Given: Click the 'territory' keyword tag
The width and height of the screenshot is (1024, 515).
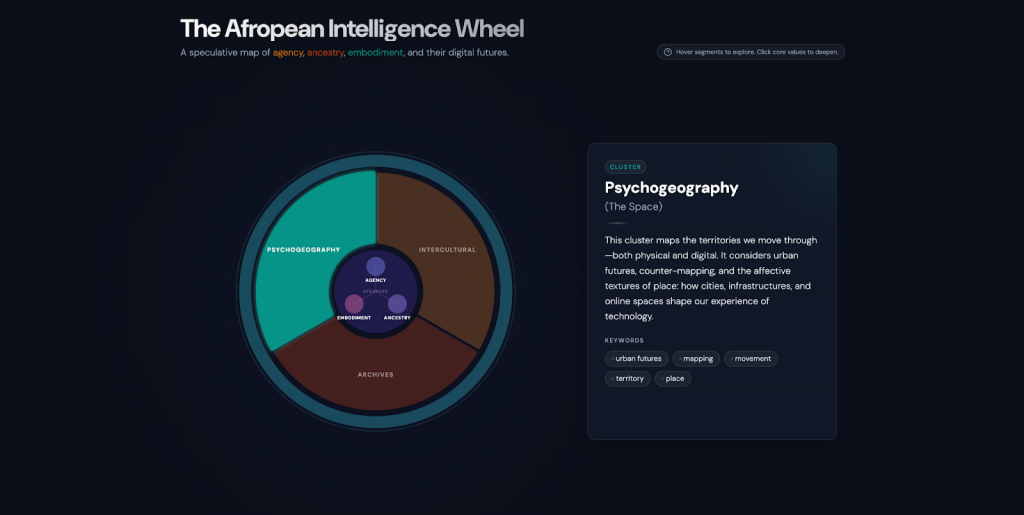Looking at the screenshot, I should (628, 379).
